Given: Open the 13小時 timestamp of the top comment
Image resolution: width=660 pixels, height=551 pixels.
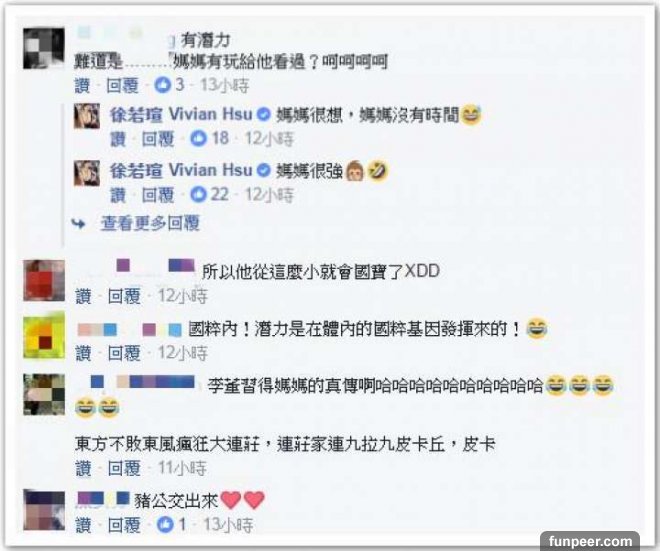Looking at the screenshot, I should [x=225, y=85].
